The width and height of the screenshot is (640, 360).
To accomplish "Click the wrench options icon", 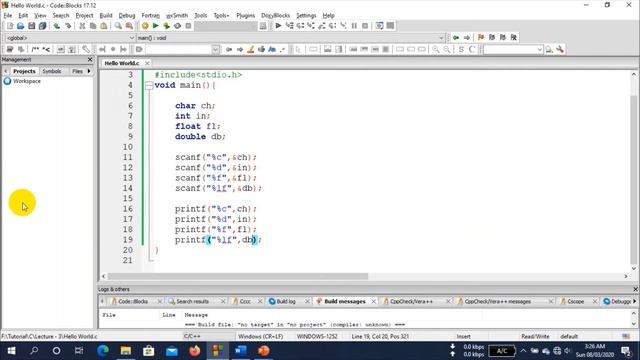I will (560, 49).
